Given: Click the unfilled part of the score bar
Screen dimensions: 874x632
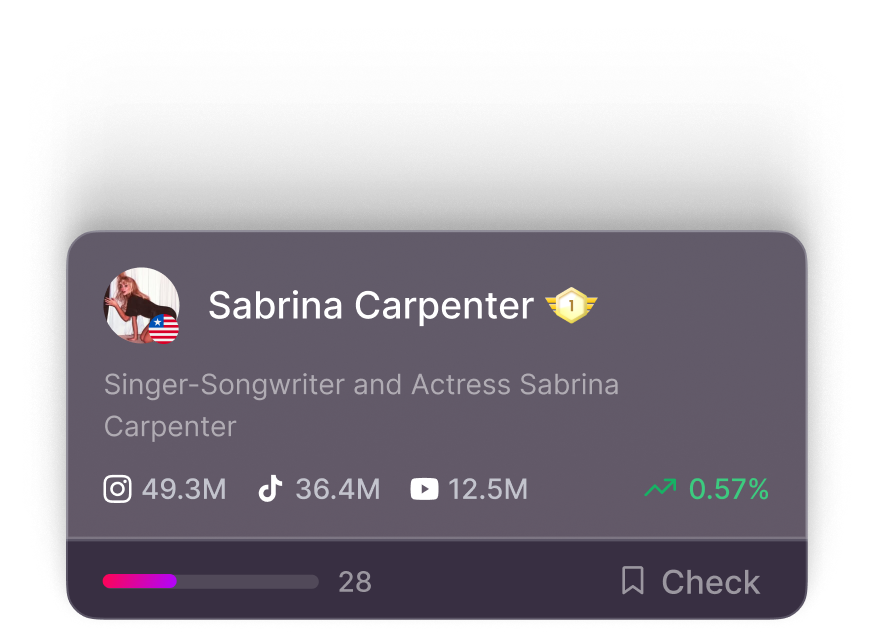Looking at the screenshot, I should [x=247, y=581].
